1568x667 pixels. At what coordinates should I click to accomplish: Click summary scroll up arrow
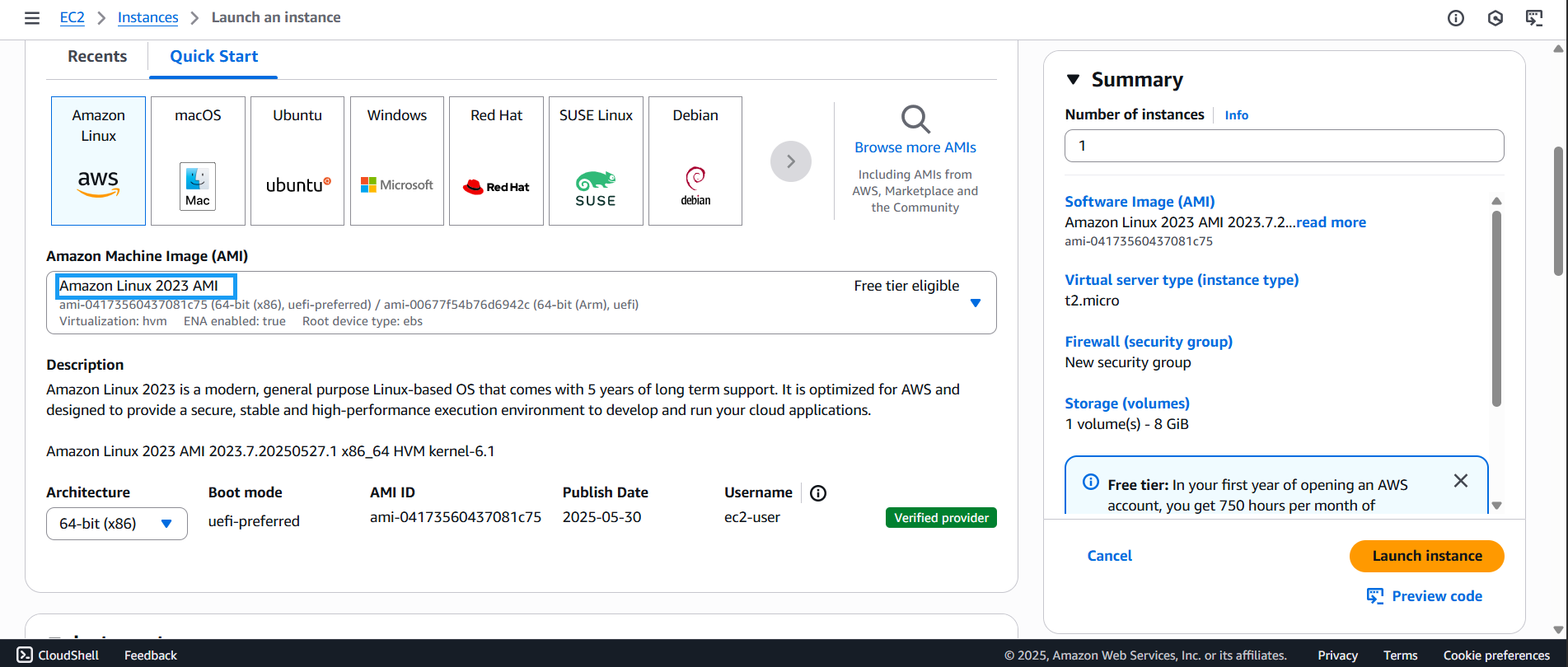tap(1496, 201)
